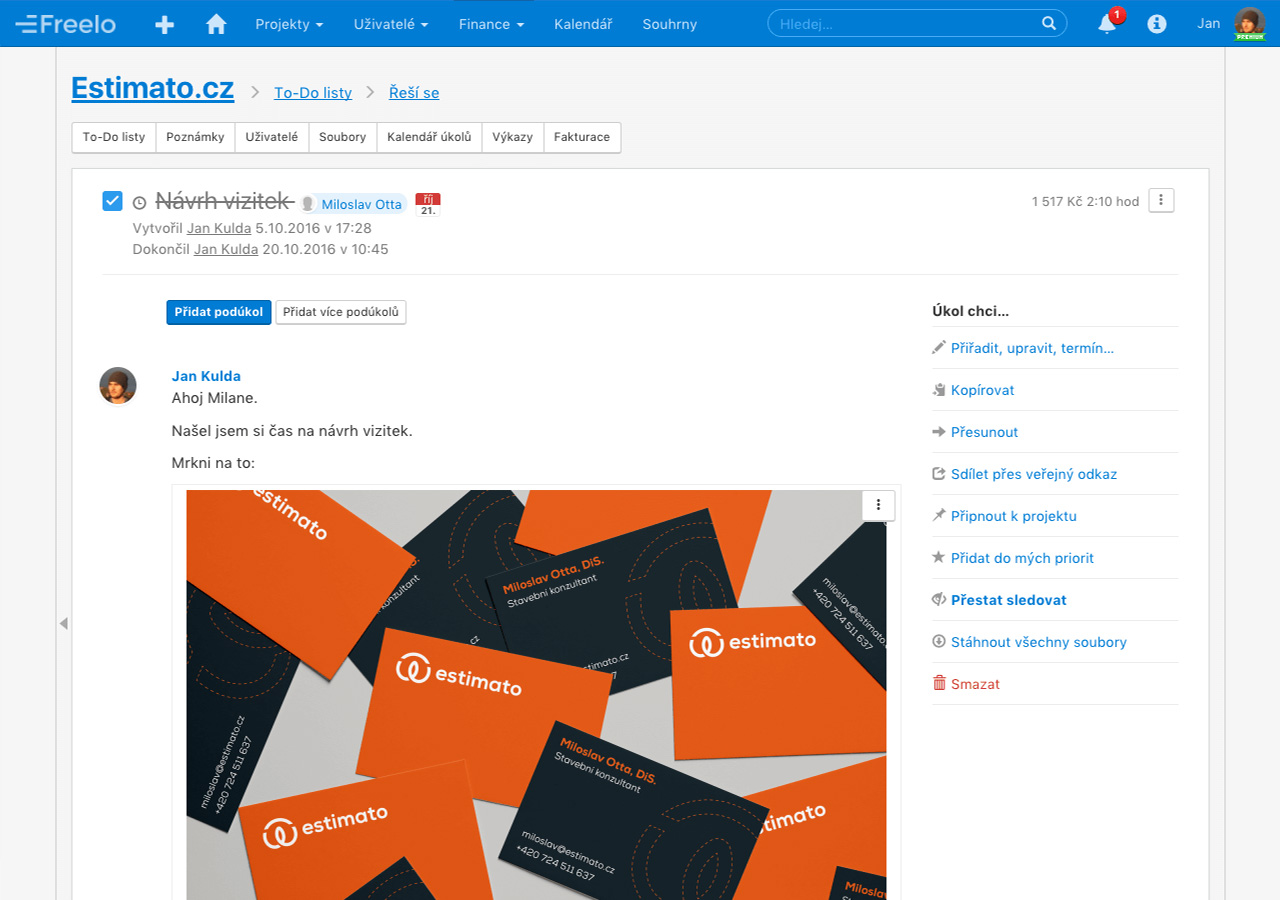Click the download icon for Stáhnout soubory
Image resolution: width=1280 pixels, height=900 pixels.
[938, 642]
